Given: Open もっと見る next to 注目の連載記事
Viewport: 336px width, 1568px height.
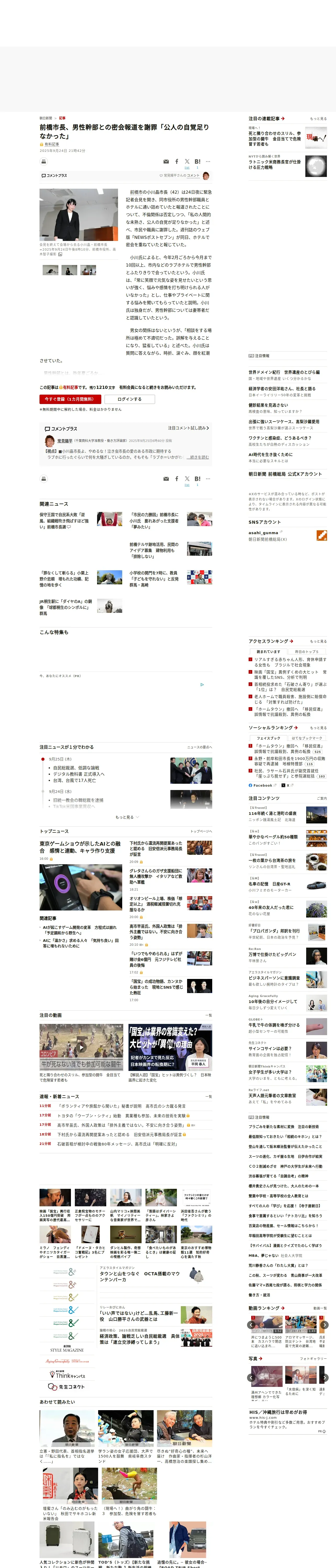Looking at the screenshot, I should click(318, 119).
